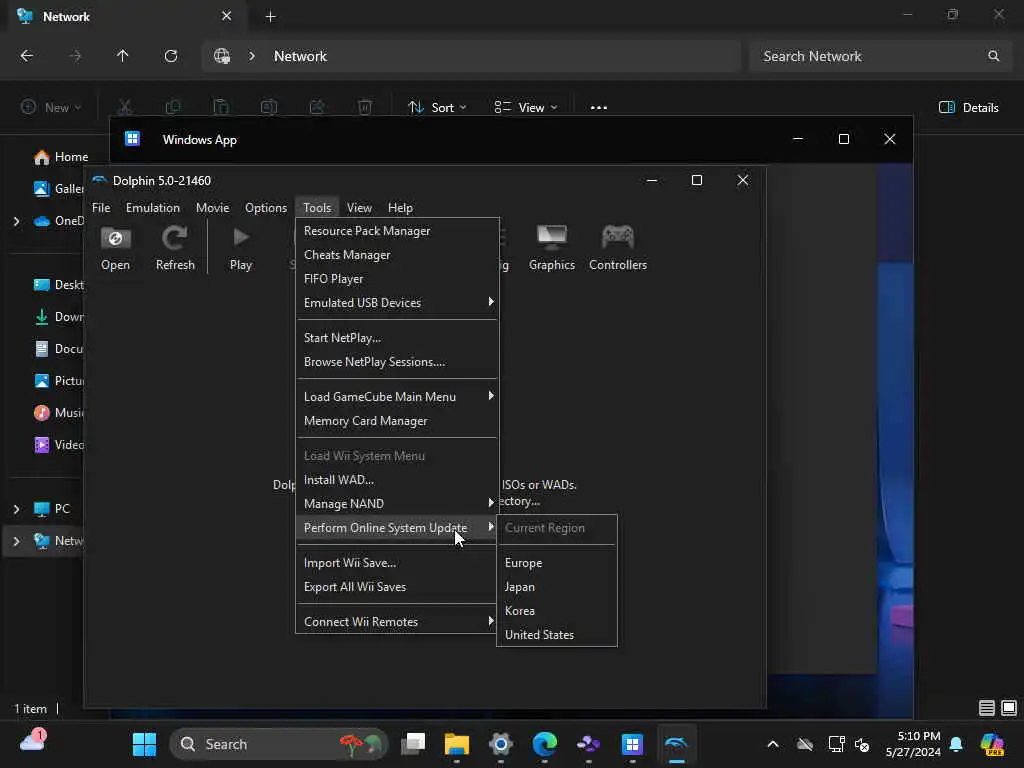Image resolution: width=1024 pixels, height=768 pixels.
Task: Open Task View on taskbar
Action: coord(413,744)
